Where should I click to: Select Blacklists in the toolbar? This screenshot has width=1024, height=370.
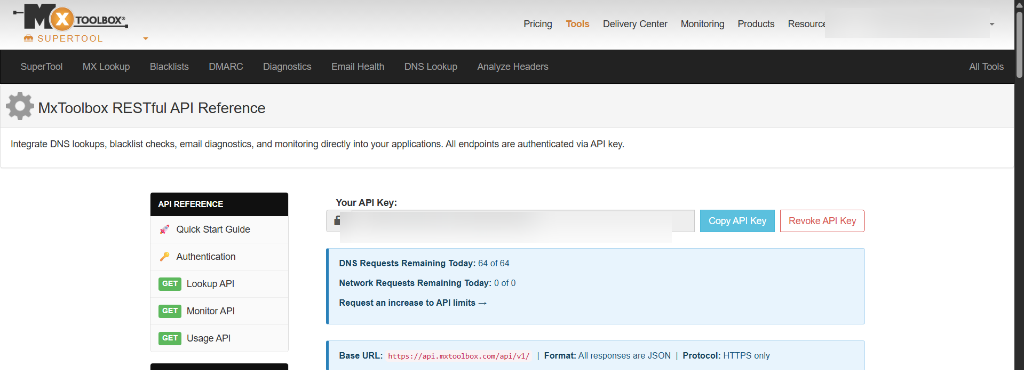[169, 67]
